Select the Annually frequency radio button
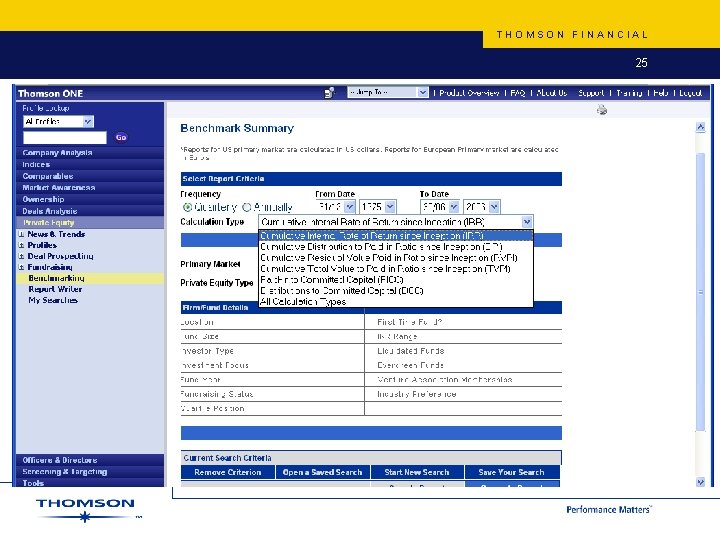The width and height of the screenshot is (720, 540). tap(247, 207)
